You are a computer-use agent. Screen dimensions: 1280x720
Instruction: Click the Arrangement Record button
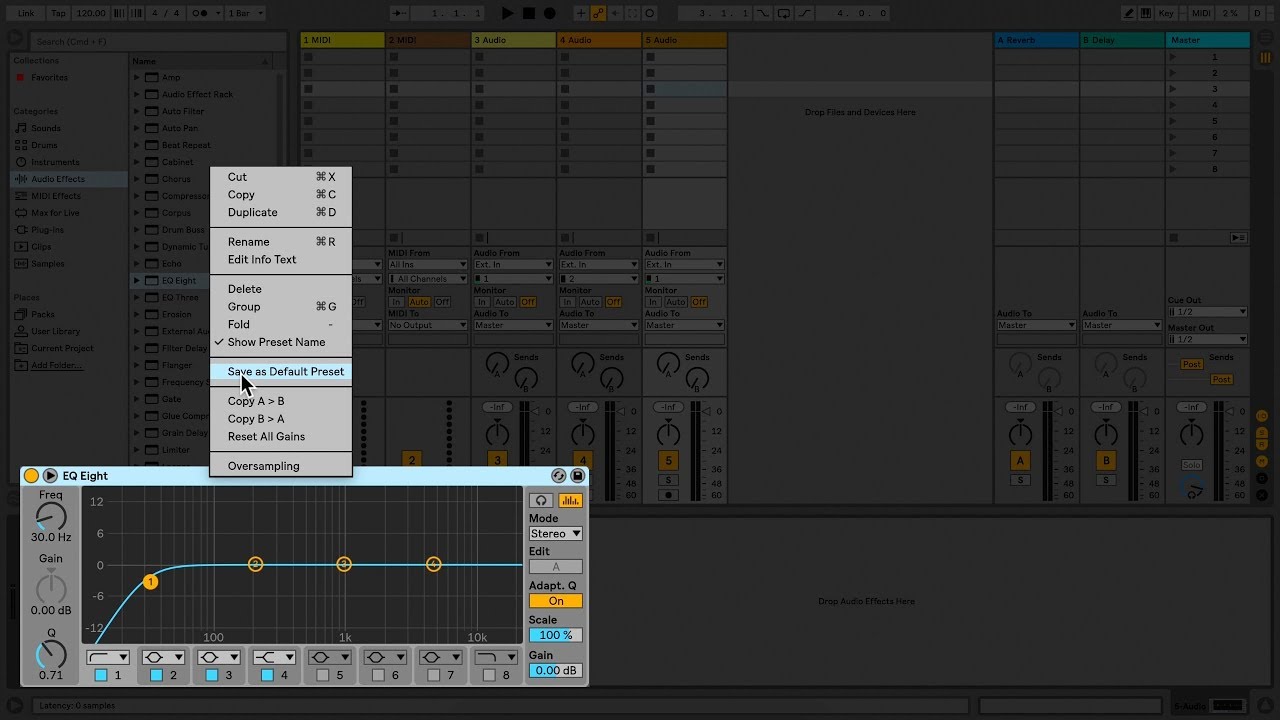549,13
